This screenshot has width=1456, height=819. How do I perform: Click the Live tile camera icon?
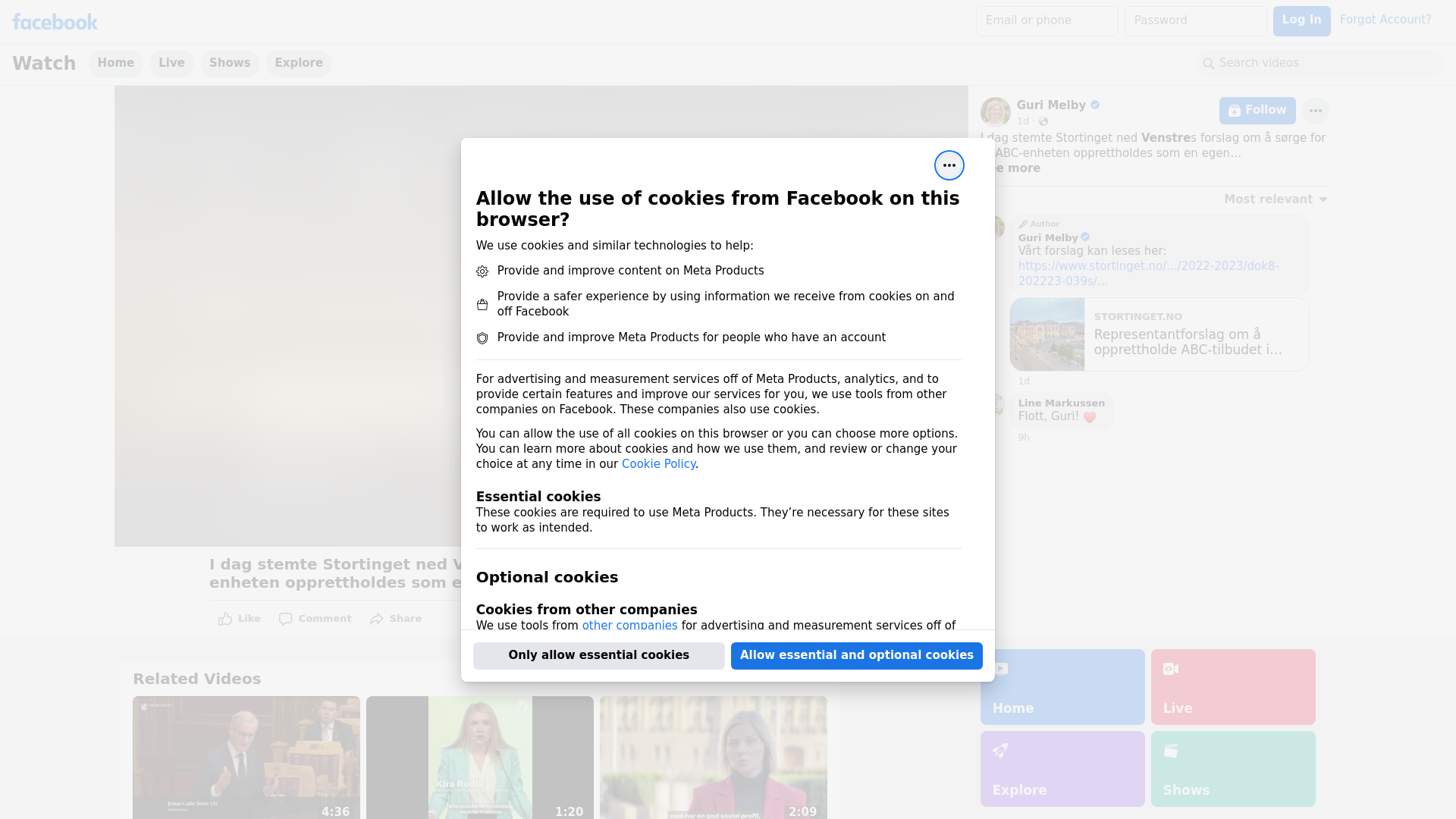tap(1171, 669)
